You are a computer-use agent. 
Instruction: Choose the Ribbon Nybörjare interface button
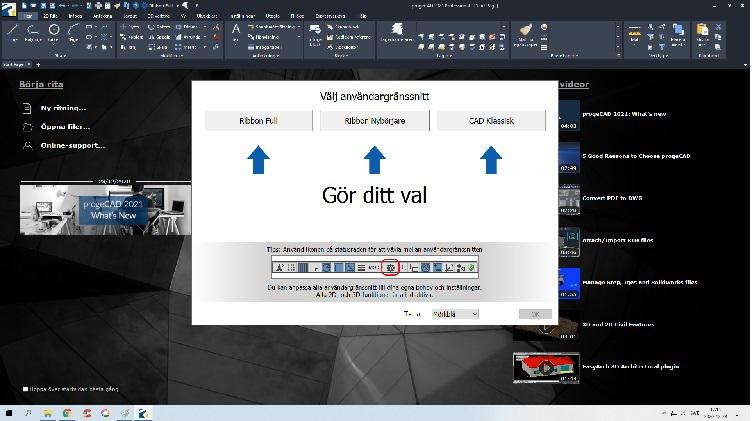(x=375, y=121)
